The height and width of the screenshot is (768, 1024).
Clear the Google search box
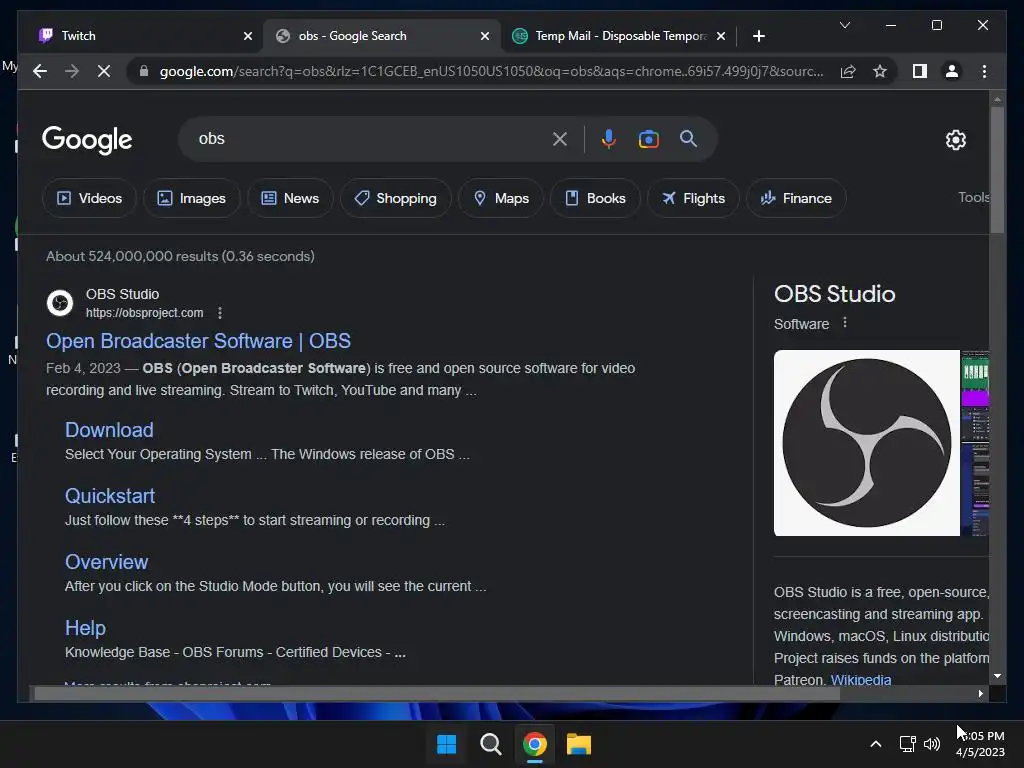tap(560, 139)
